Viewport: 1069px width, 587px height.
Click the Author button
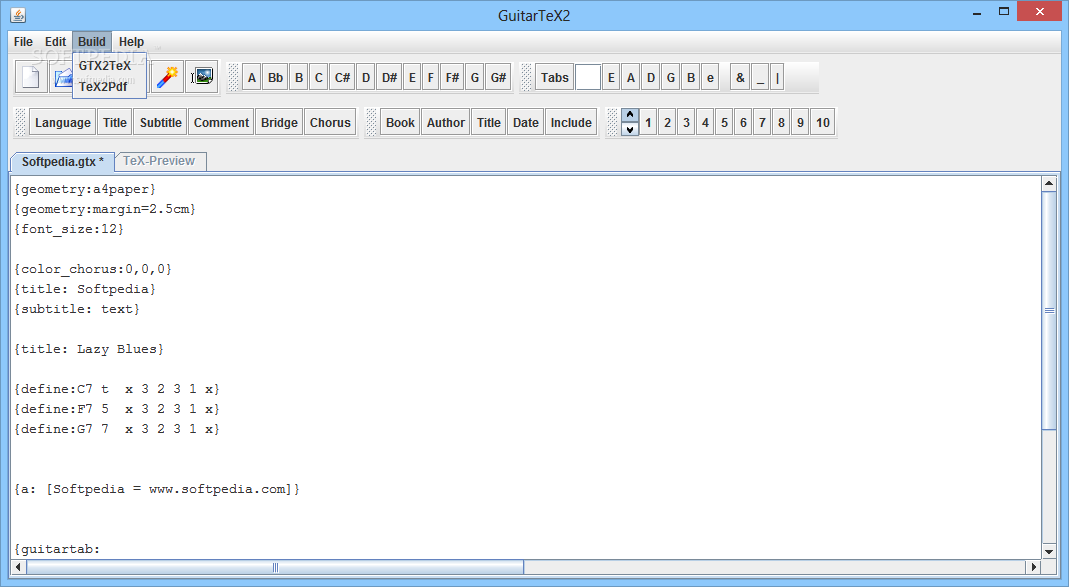(446, 123)
